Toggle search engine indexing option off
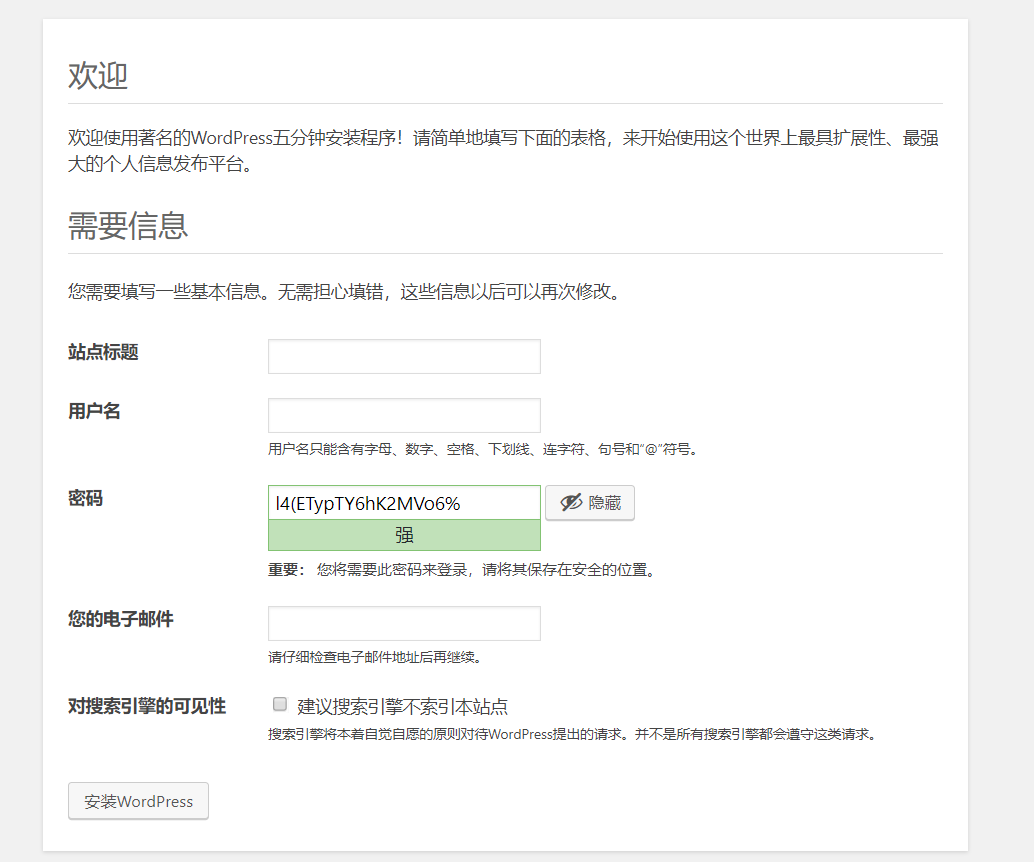Image resolution: width=1034 pixels, height=862 pixels. coord(280,704)
